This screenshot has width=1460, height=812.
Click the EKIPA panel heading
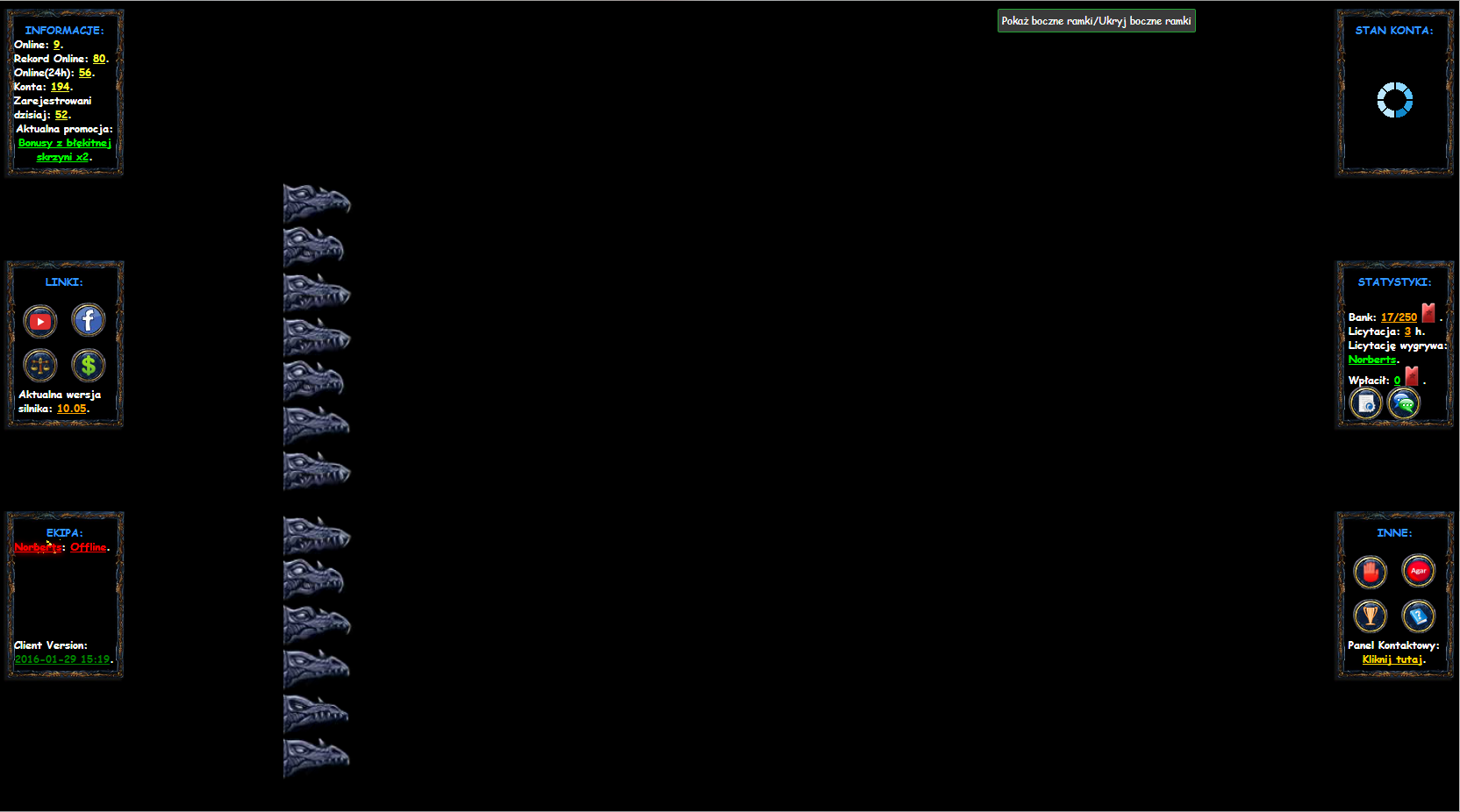tap(64, 533)
